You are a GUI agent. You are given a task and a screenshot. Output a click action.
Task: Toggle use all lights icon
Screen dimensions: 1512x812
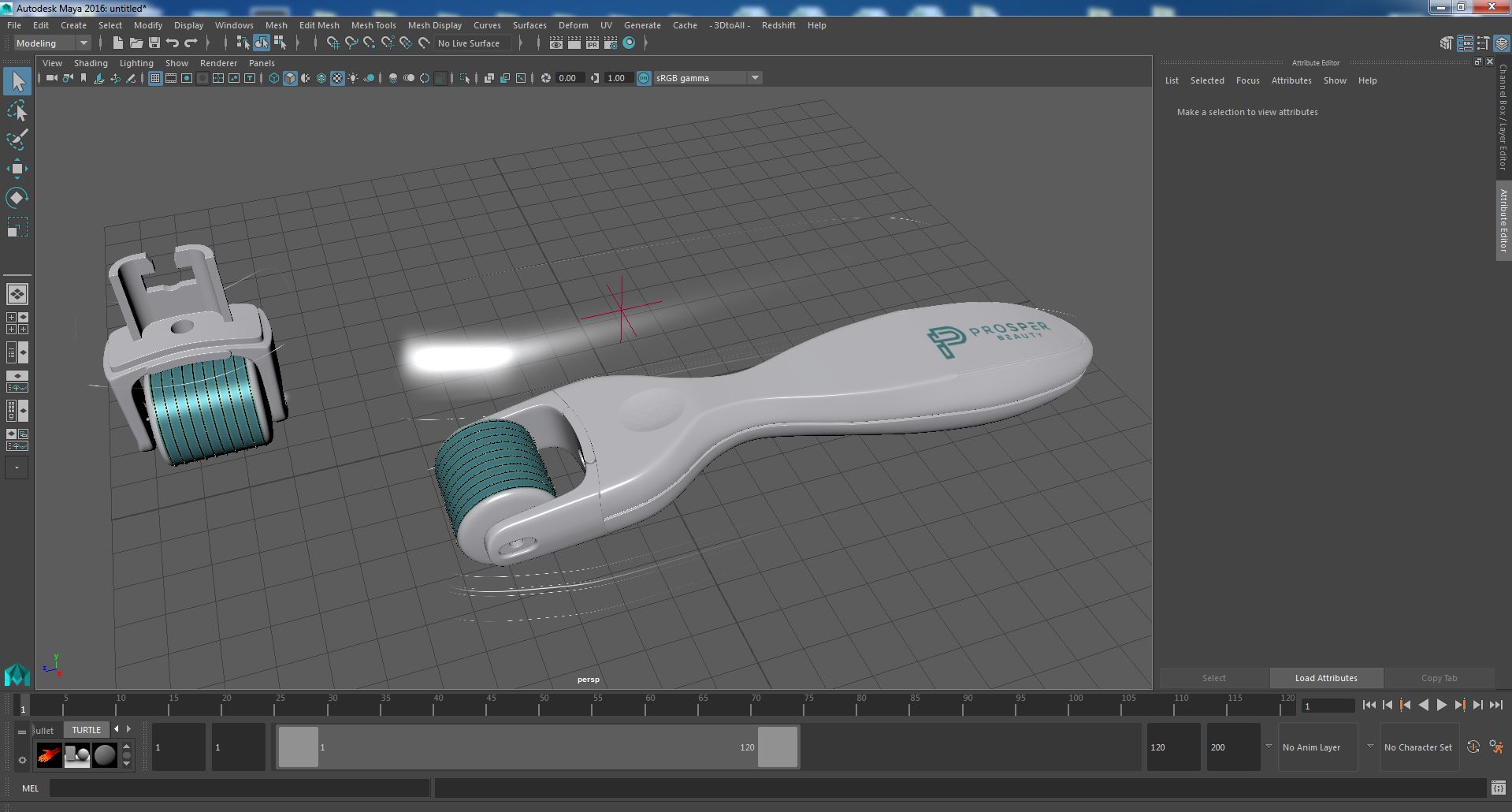pos(353,78)
